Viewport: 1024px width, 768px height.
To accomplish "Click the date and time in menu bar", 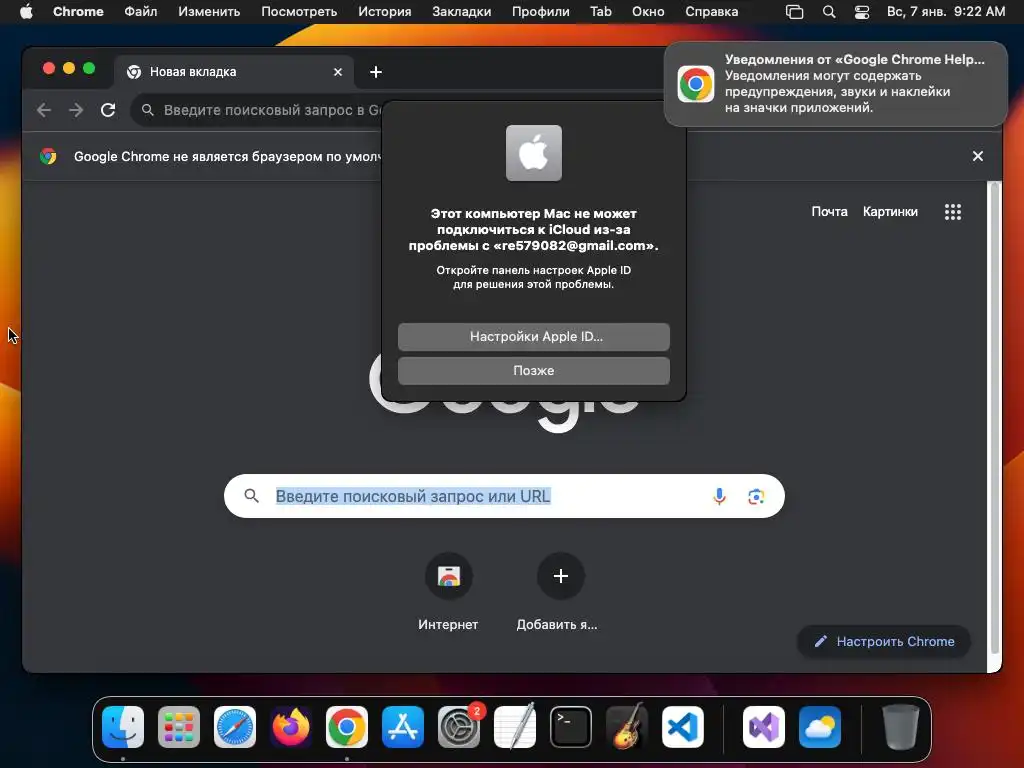I will coord(946,12).
